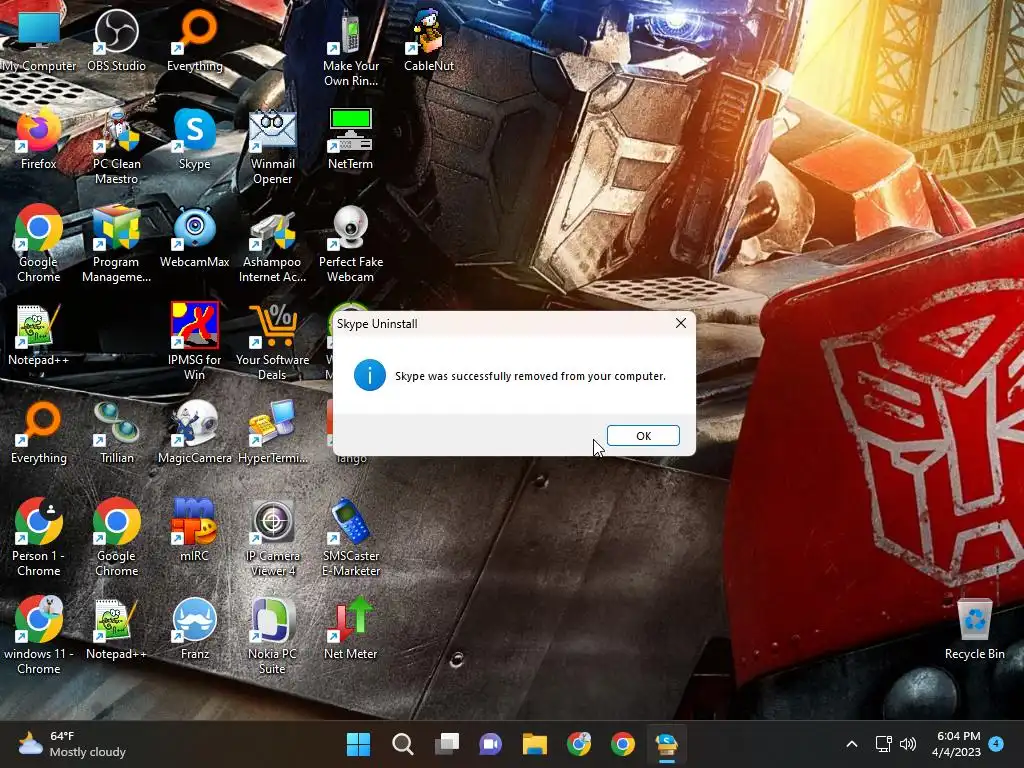Close the Skype Uninstall dialog
This screenshot has width=1024, height=768.
coord(680,323)
